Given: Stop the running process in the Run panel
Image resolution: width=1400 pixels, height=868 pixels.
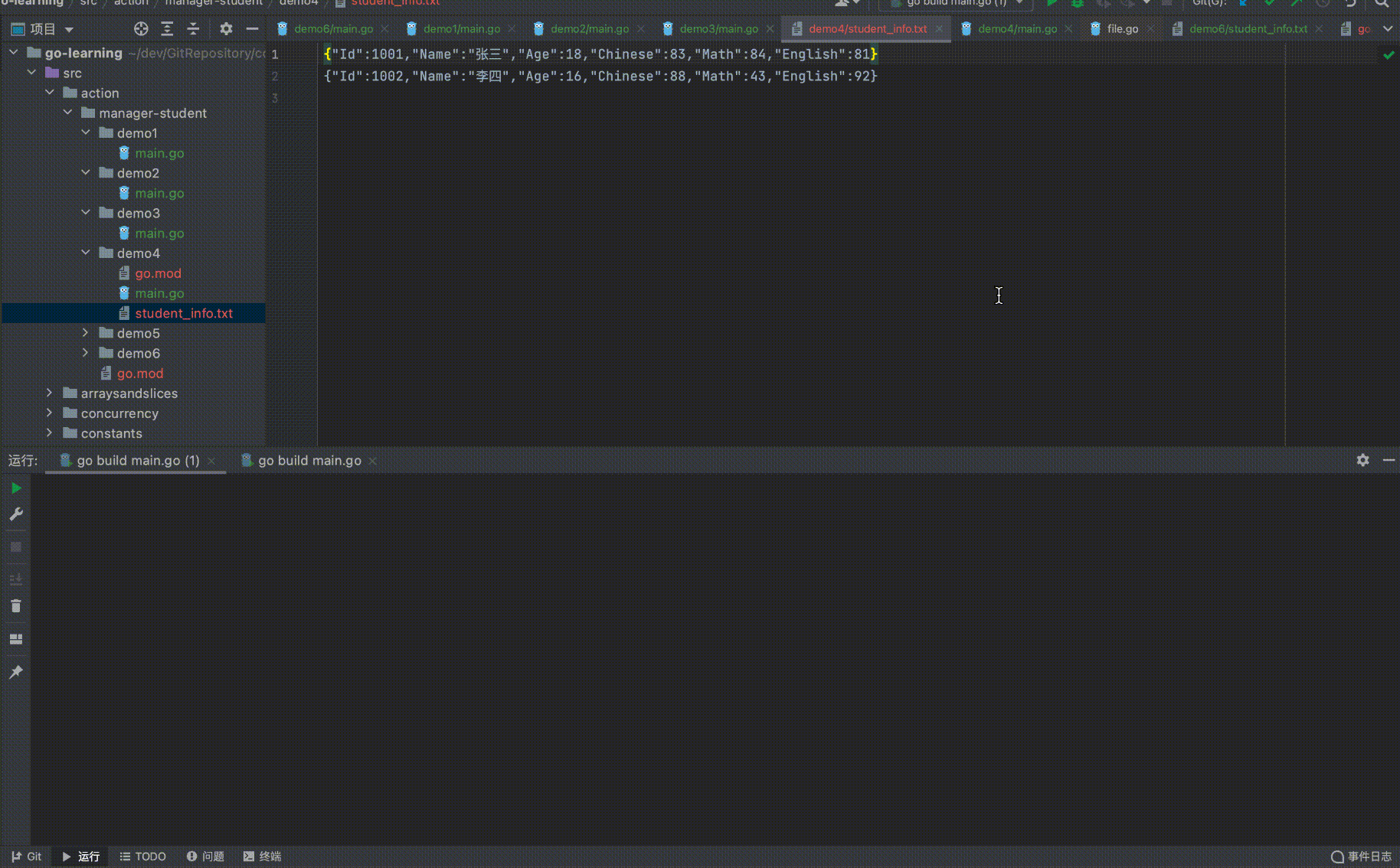Looking at the screenshot, I should tap(16, 547).
